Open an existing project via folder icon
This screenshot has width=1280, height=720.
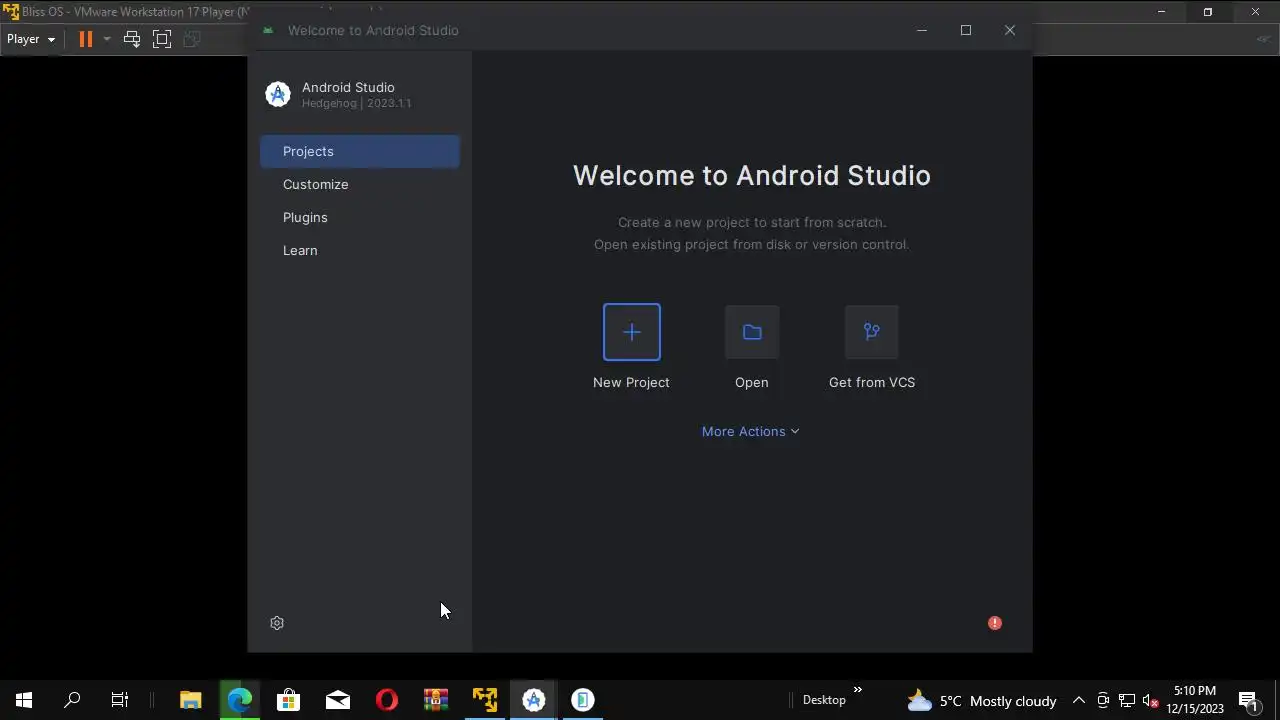(x=752, y=332)
